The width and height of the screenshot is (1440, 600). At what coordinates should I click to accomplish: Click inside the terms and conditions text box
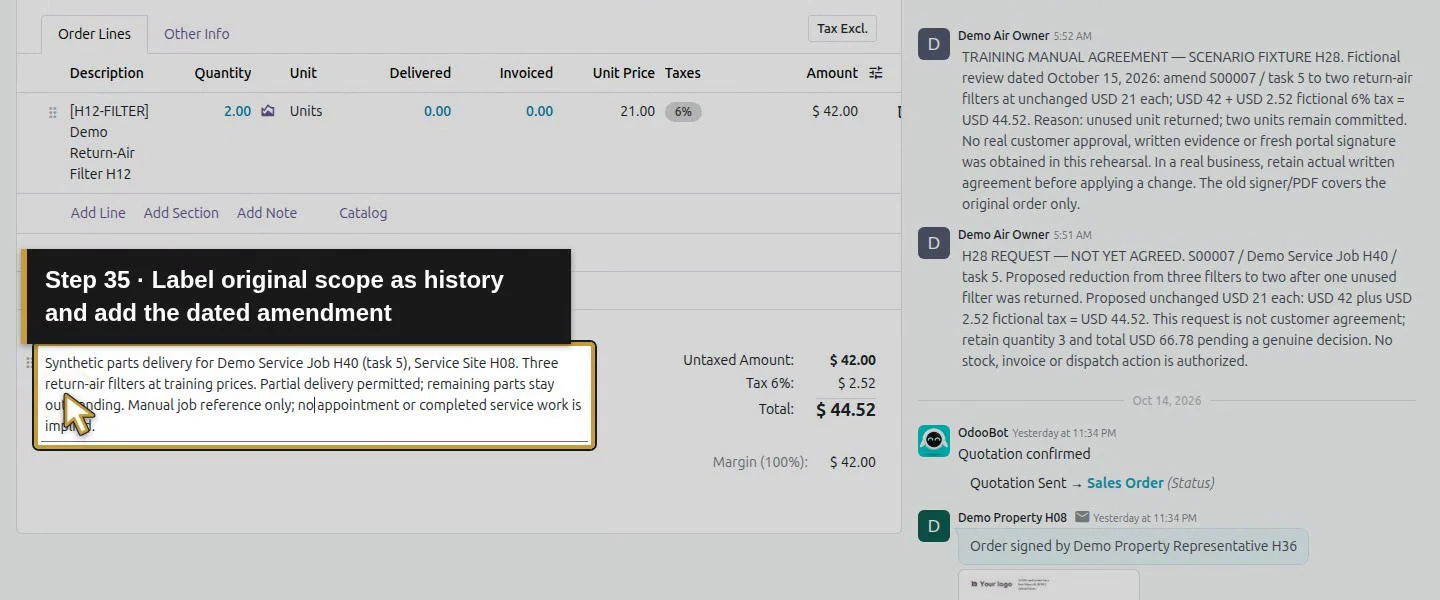click(315, 395)
